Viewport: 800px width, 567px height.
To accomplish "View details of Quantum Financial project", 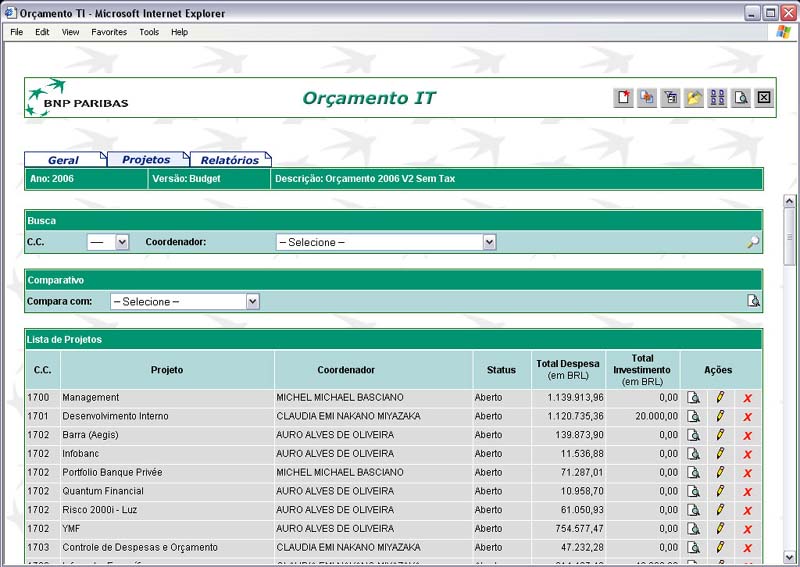I will coord(693,491).
